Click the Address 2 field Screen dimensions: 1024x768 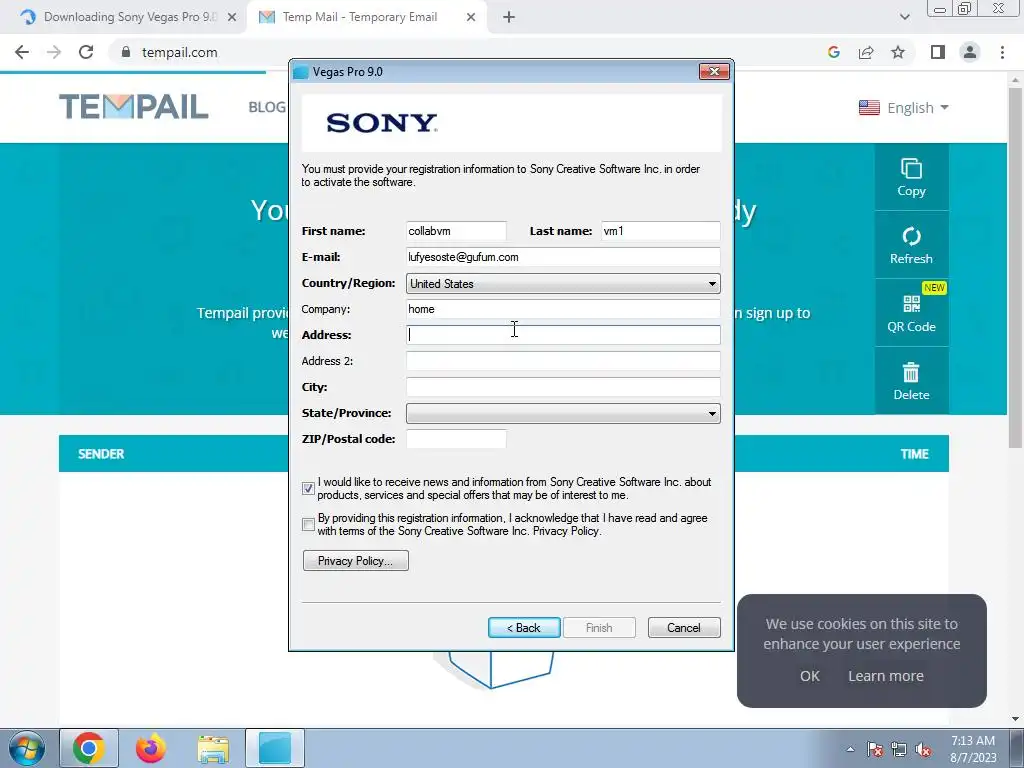(x=563, y=361)
